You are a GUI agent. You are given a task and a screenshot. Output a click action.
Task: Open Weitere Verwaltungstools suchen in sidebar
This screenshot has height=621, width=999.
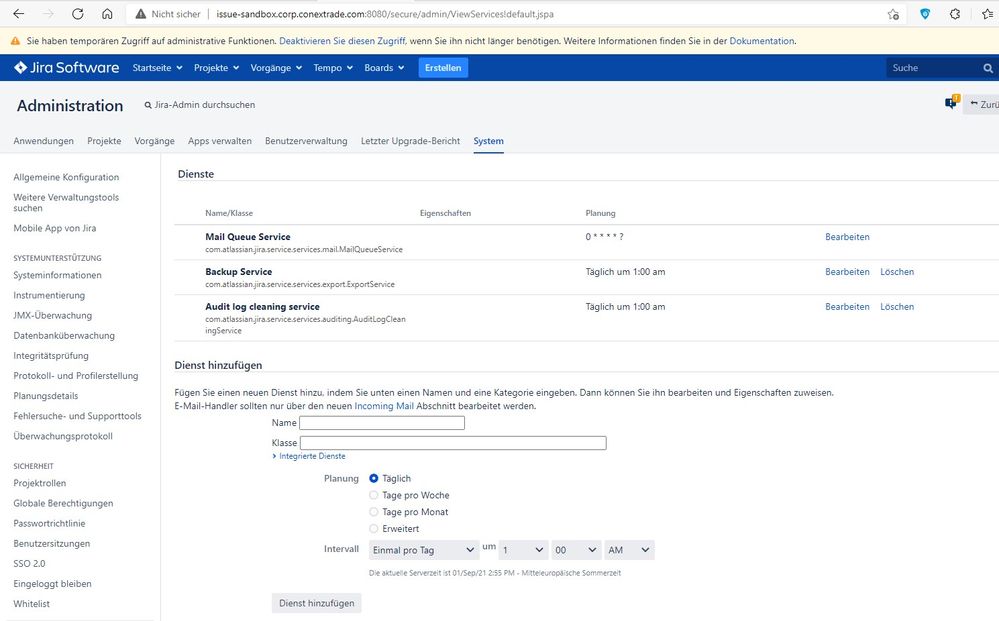tap(66, 203)
